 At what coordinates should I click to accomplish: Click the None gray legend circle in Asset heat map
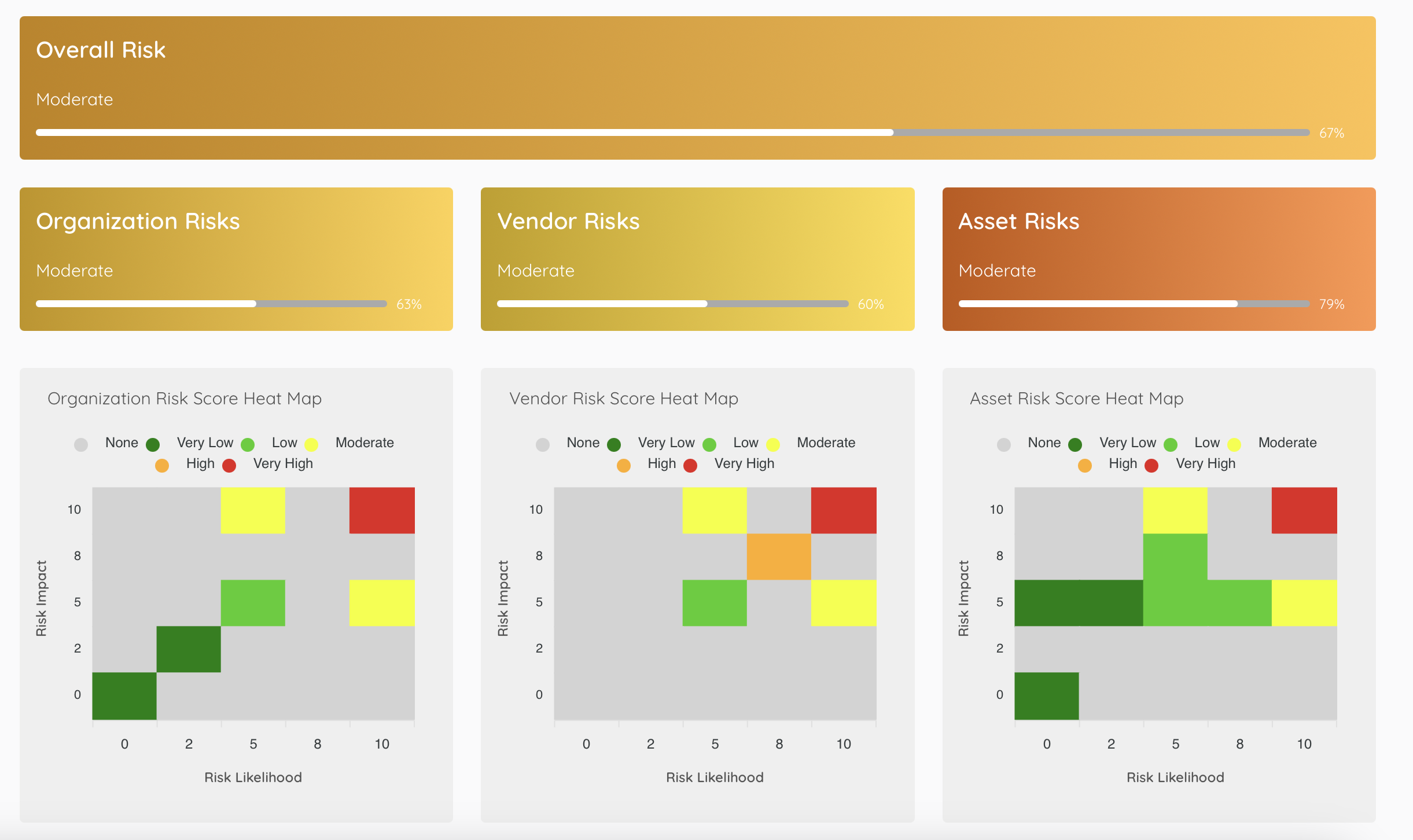point(1004,444)
